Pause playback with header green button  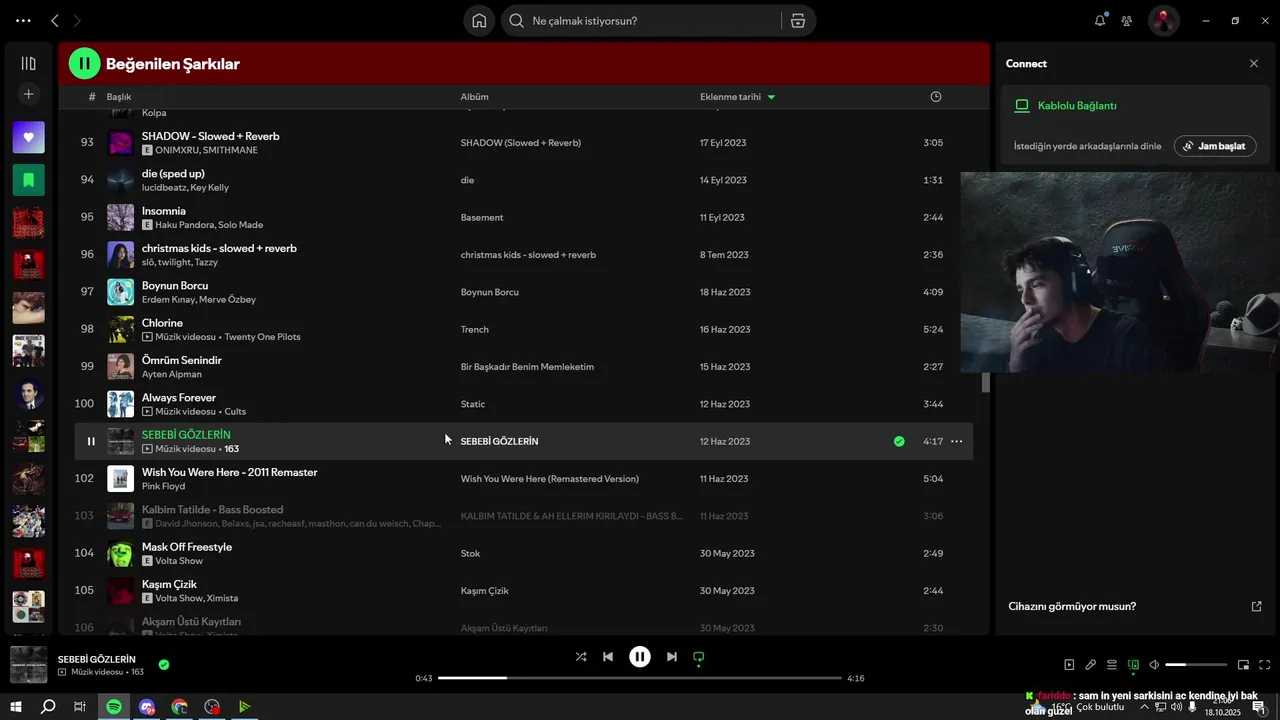84,63
